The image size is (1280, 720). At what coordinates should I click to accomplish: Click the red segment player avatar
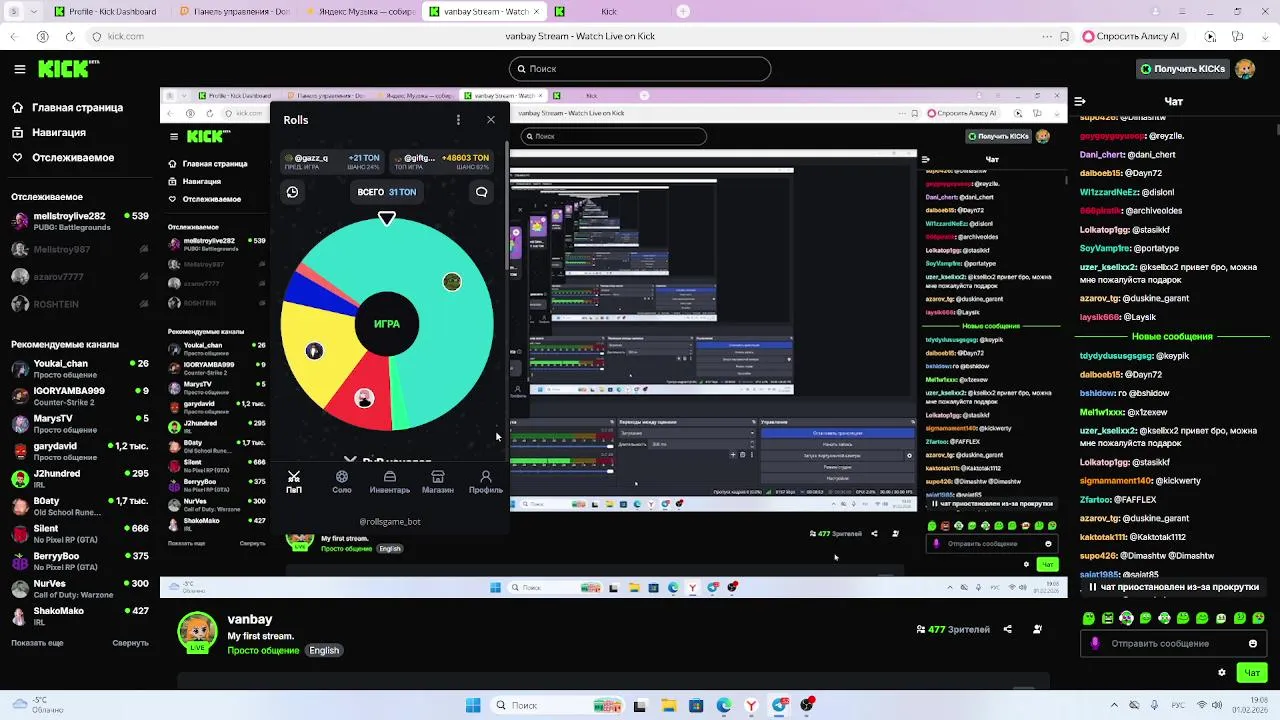point(364,398)
